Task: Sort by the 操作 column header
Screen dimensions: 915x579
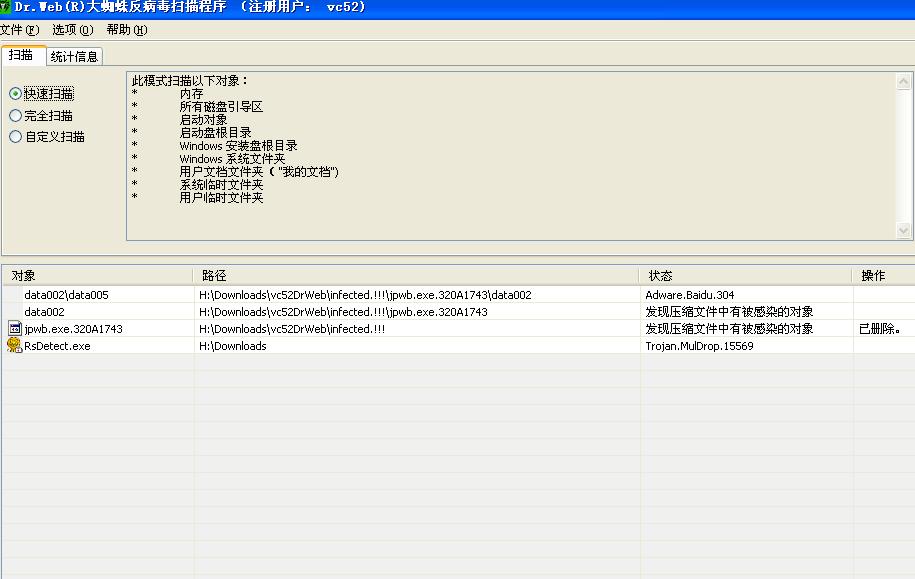Action: pyautogui.click(x=883, y=275)
